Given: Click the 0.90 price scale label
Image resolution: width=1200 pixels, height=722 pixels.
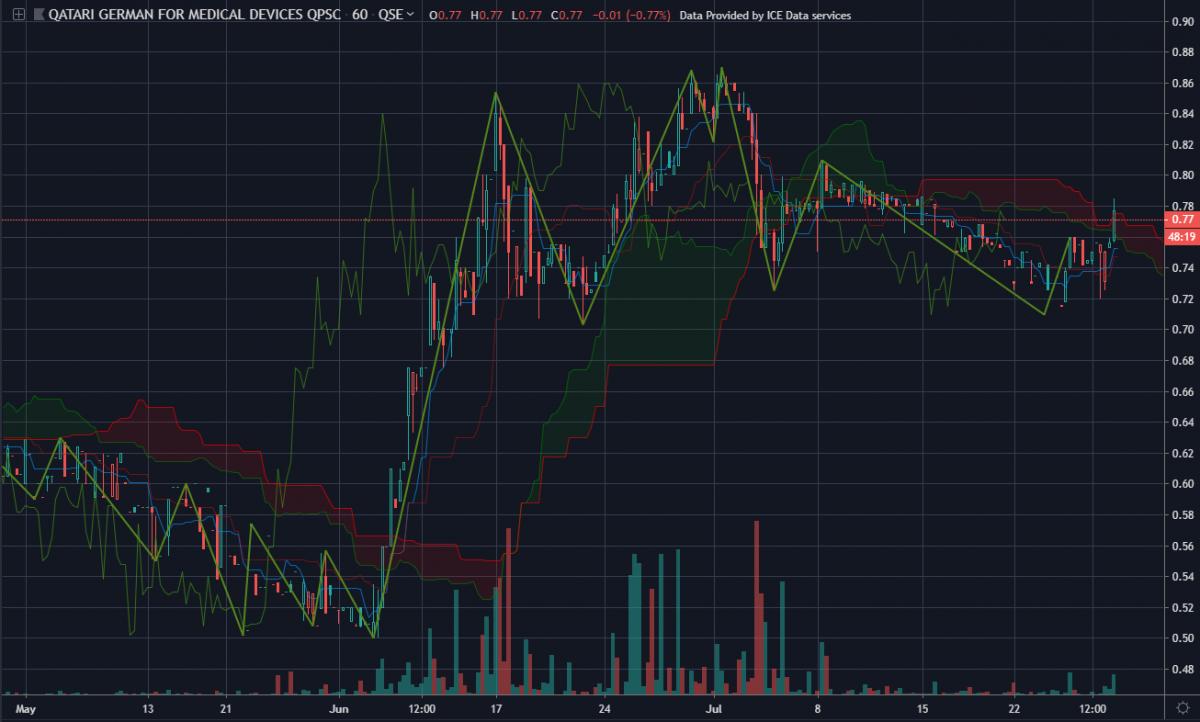Looking at the screenshot, I should pos(1182,22).
